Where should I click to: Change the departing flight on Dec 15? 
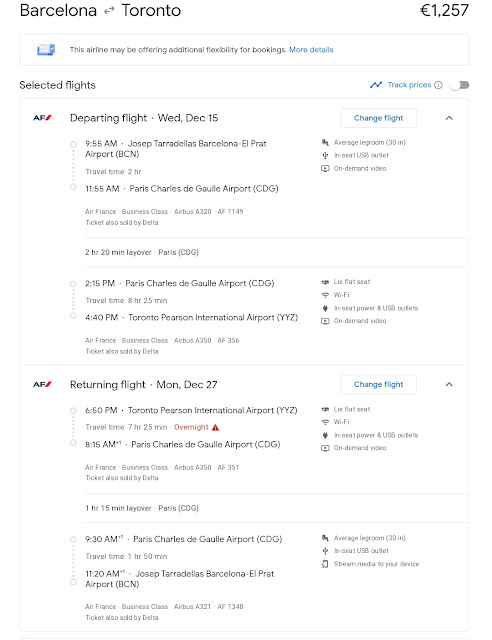(378, 118)
